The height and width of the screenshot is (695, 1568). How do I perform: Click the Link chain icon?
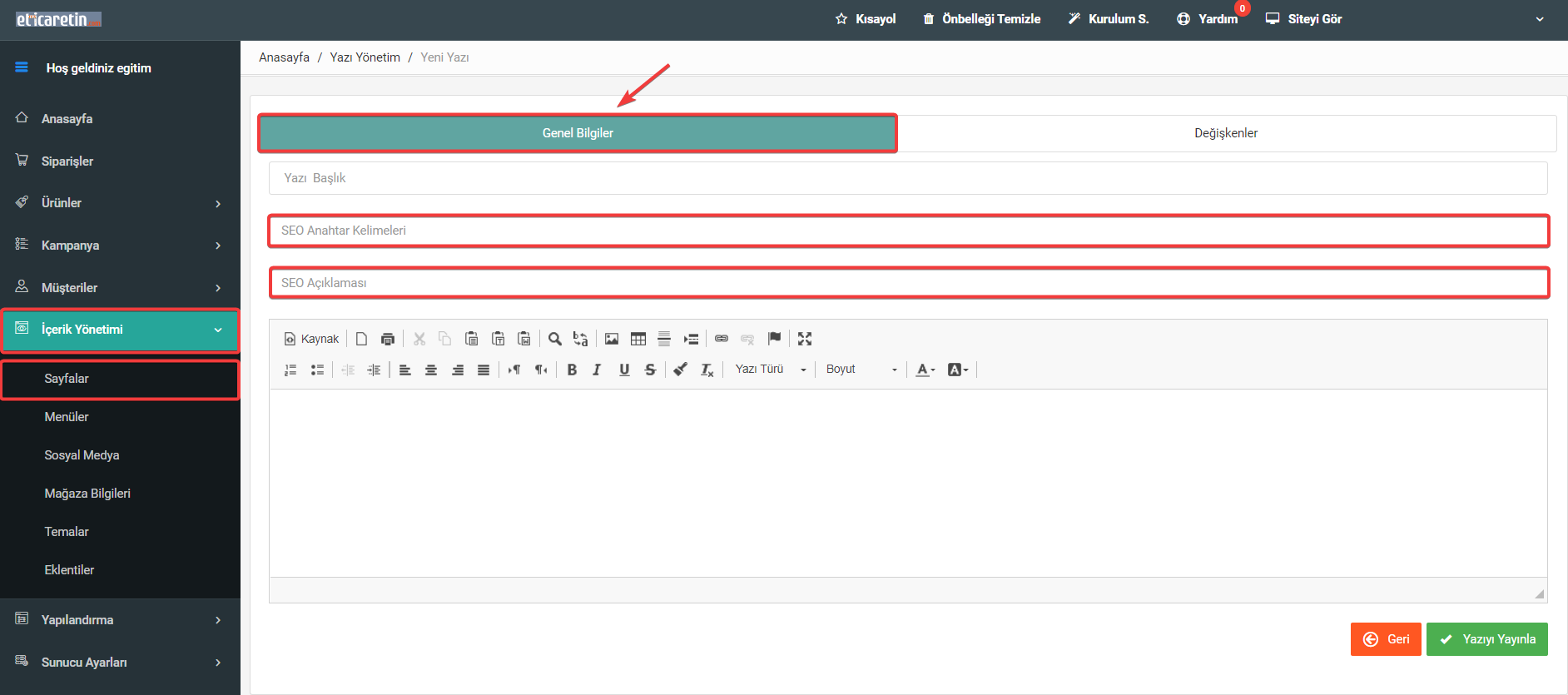(x=722, y=339)
